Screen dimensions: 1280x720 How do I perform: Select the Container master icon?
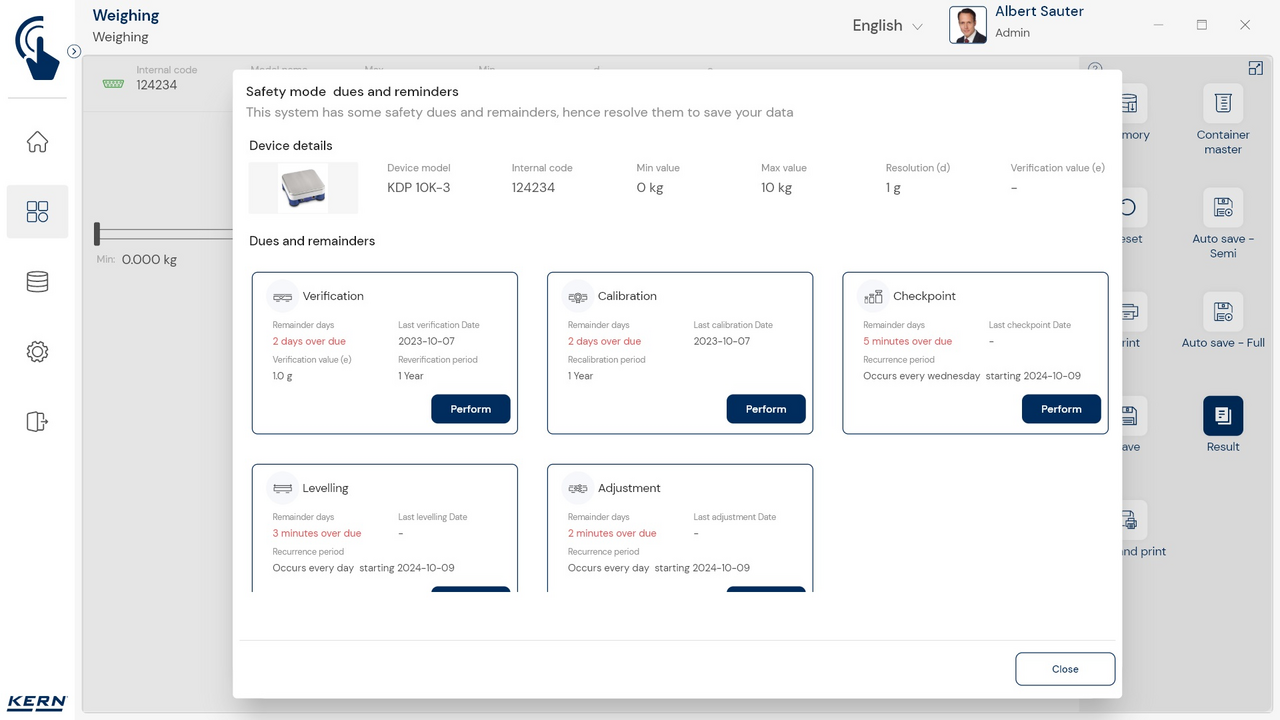[1222, 104]
